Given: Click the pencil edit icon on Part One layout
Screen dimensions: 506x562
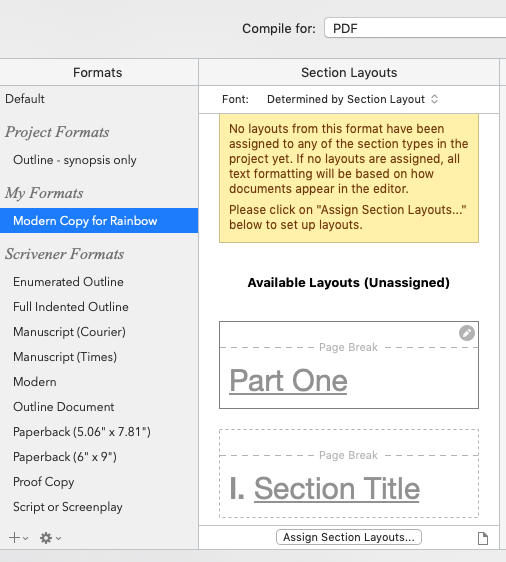Looking at the screenshot, I should click(x=467, y=333).
